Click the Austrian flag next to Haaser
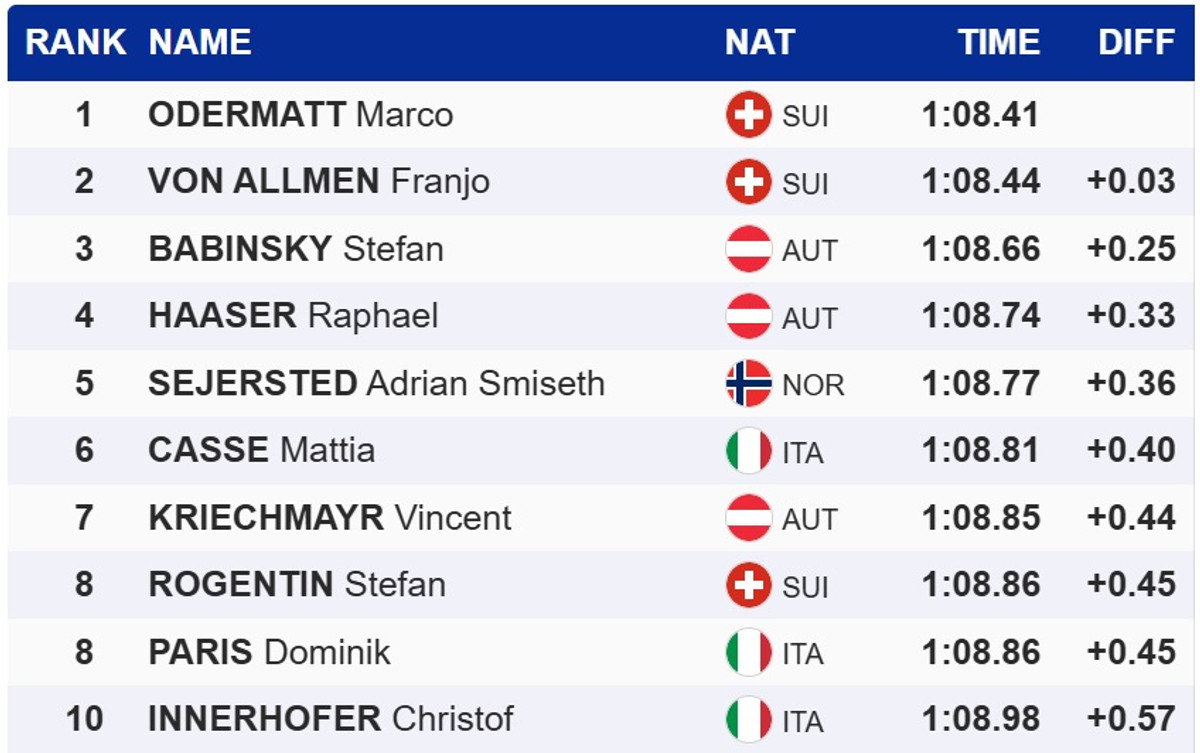The width and height of the screenshot is (1200, 753). [x=748, y=316]
